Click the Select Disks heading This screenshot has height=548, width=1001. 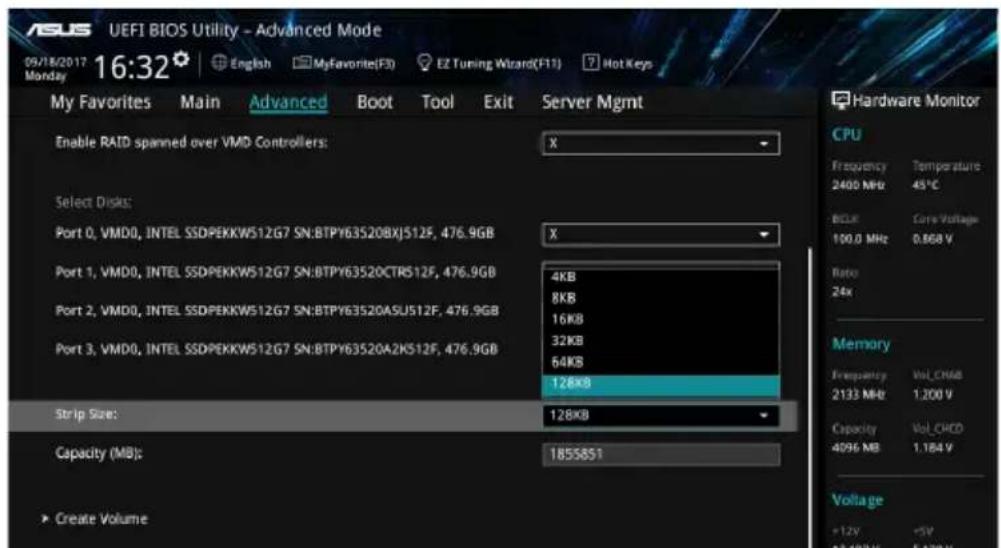[x=93, y=202]
